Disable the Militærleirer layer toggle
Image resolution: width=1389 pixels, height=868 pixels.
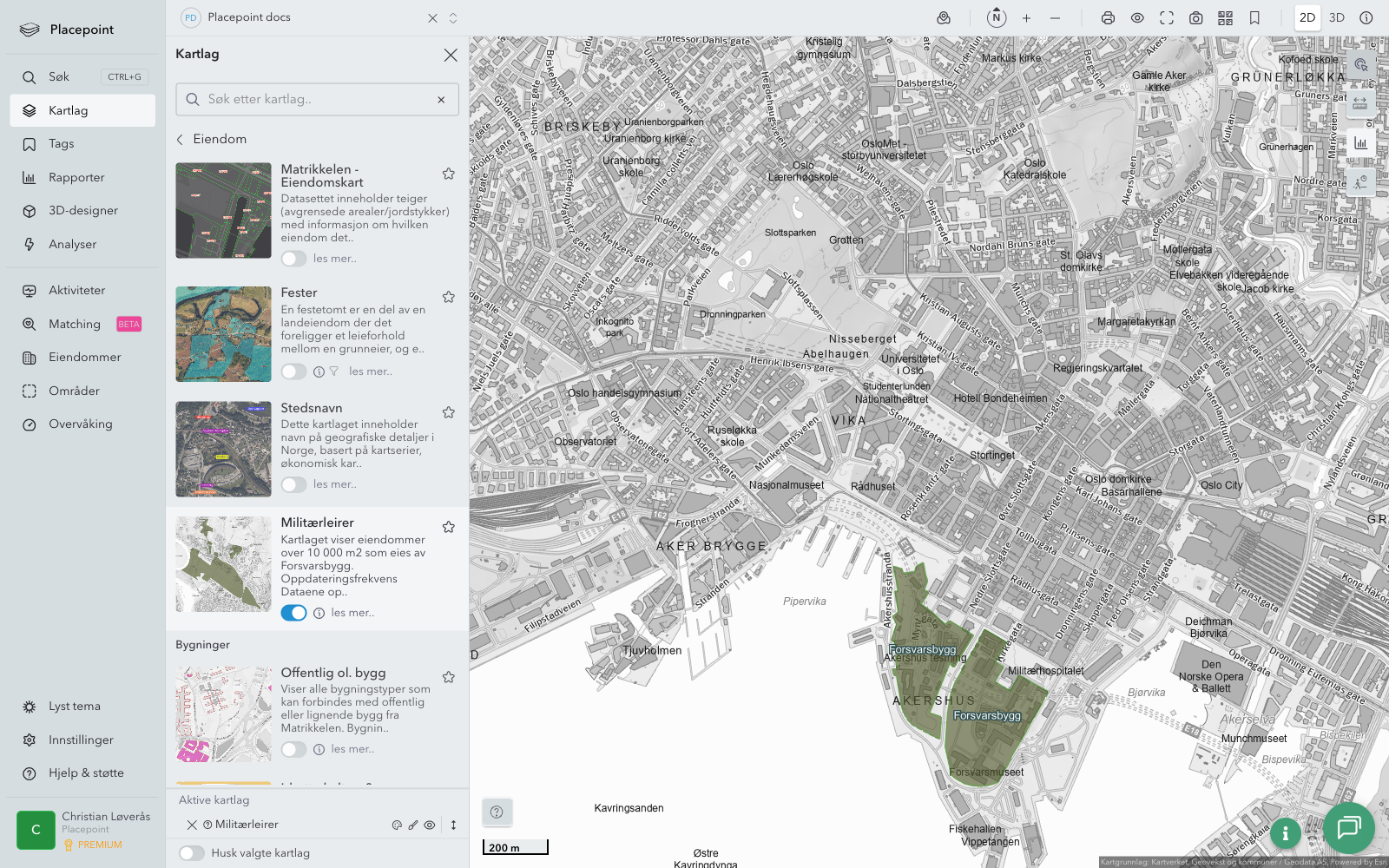pyautogui.click(x=293, y=613)
